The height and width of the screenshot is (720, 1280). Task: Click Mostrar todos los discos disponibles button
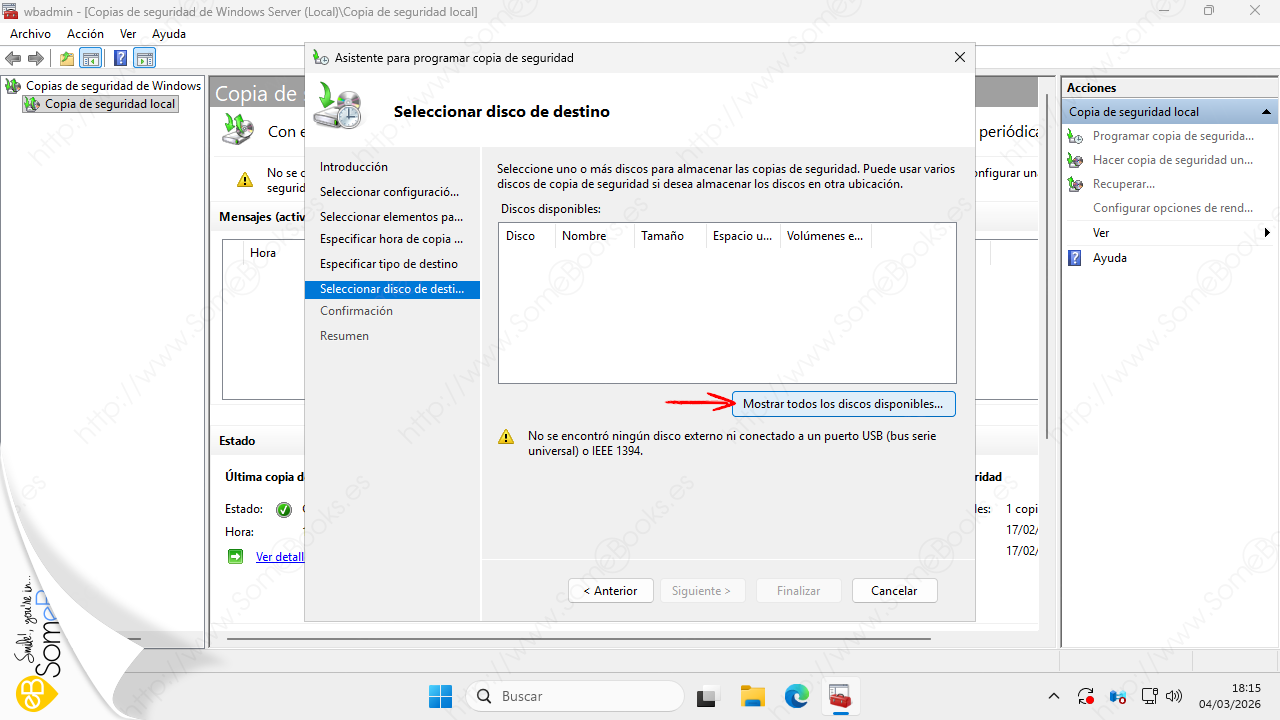[x=843, y=404]
